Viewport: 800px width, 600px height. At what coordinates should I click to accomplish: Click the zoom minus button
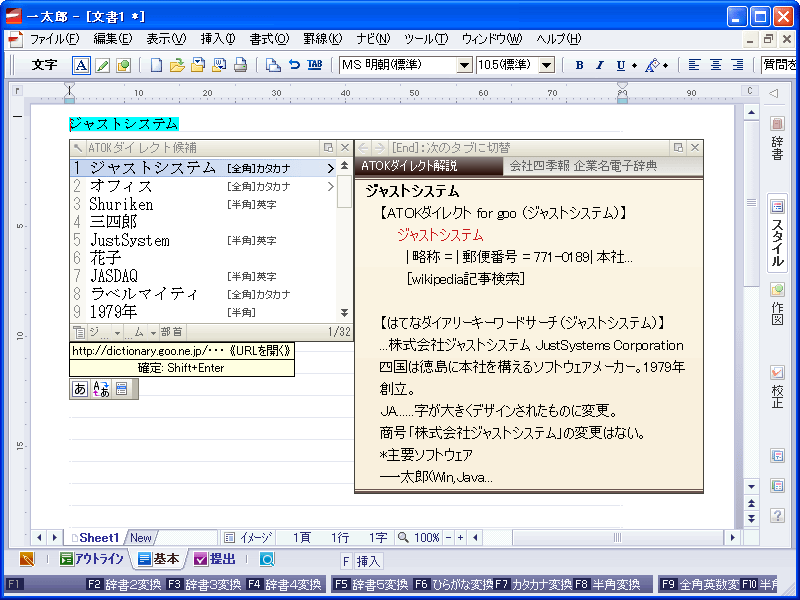point(448,537)
